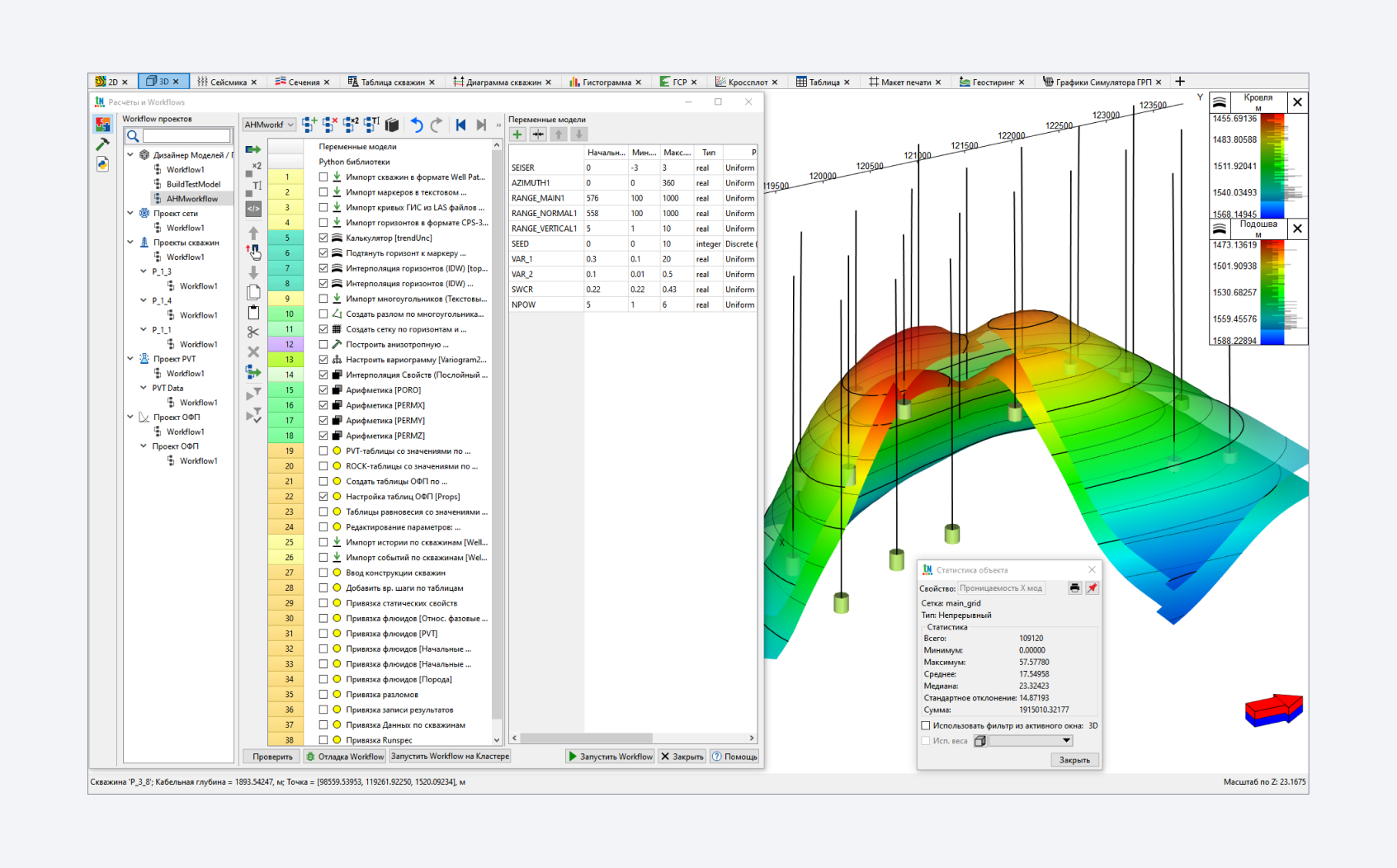Viewport: 1397px width, 868px height.
Task: Close the Кровля color legend
Action: click(x=1297, y=102)
